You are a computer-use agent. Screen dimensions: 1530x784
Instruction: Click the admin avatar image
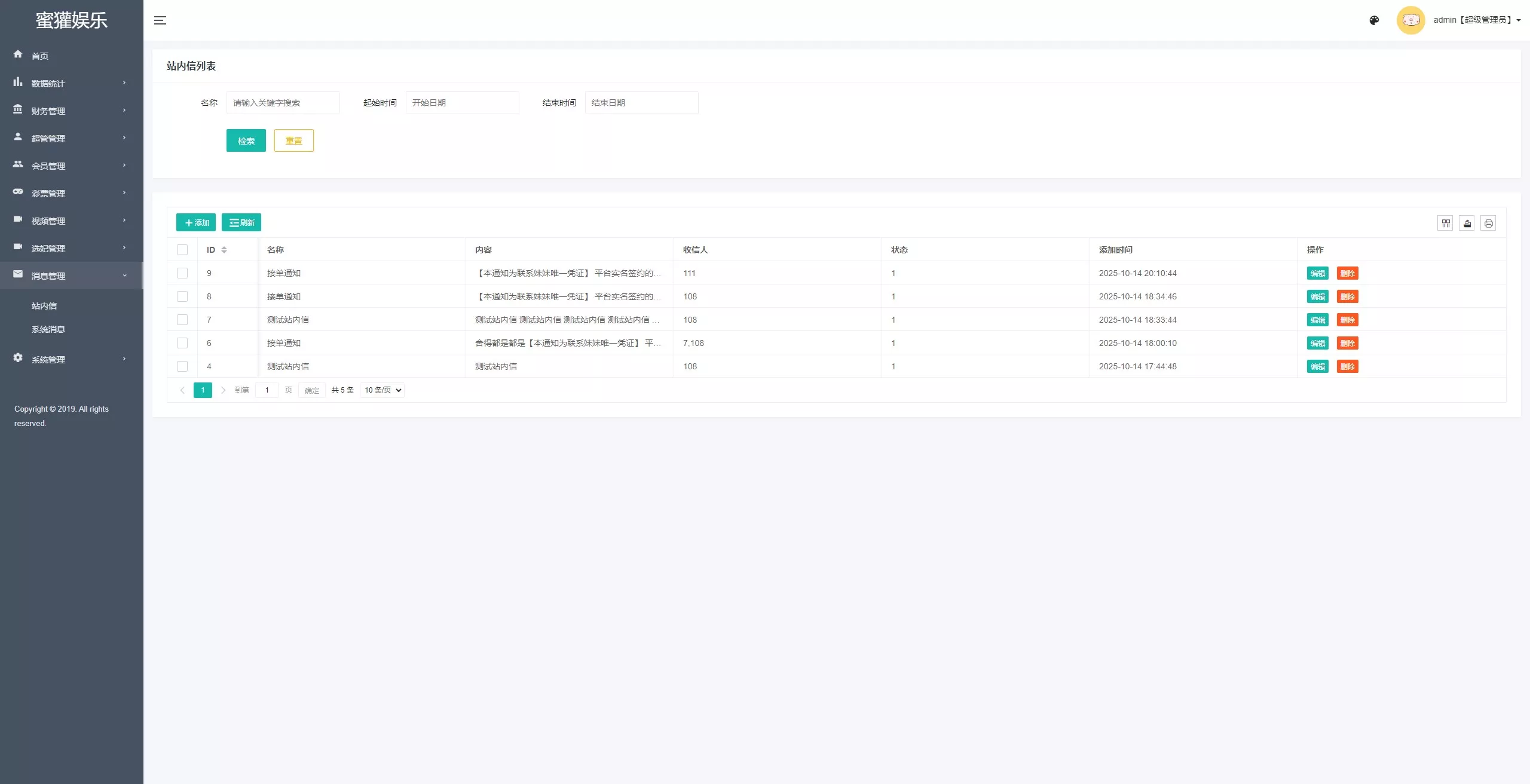[x=1410, y=20]
